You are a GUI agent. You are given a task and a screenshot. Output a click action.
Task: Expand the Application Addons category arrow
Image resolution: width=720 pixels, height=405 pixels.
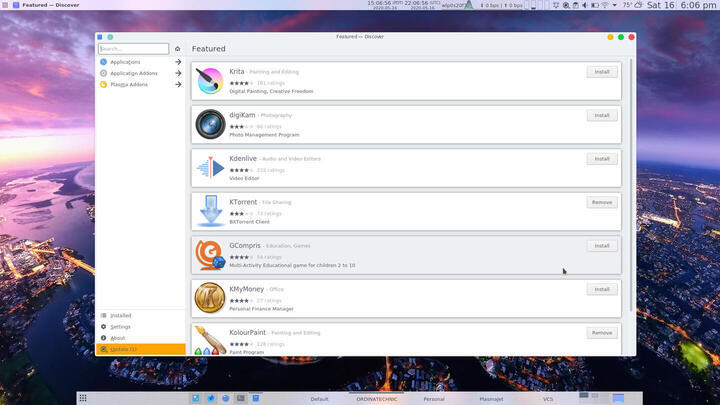(178, 73)
